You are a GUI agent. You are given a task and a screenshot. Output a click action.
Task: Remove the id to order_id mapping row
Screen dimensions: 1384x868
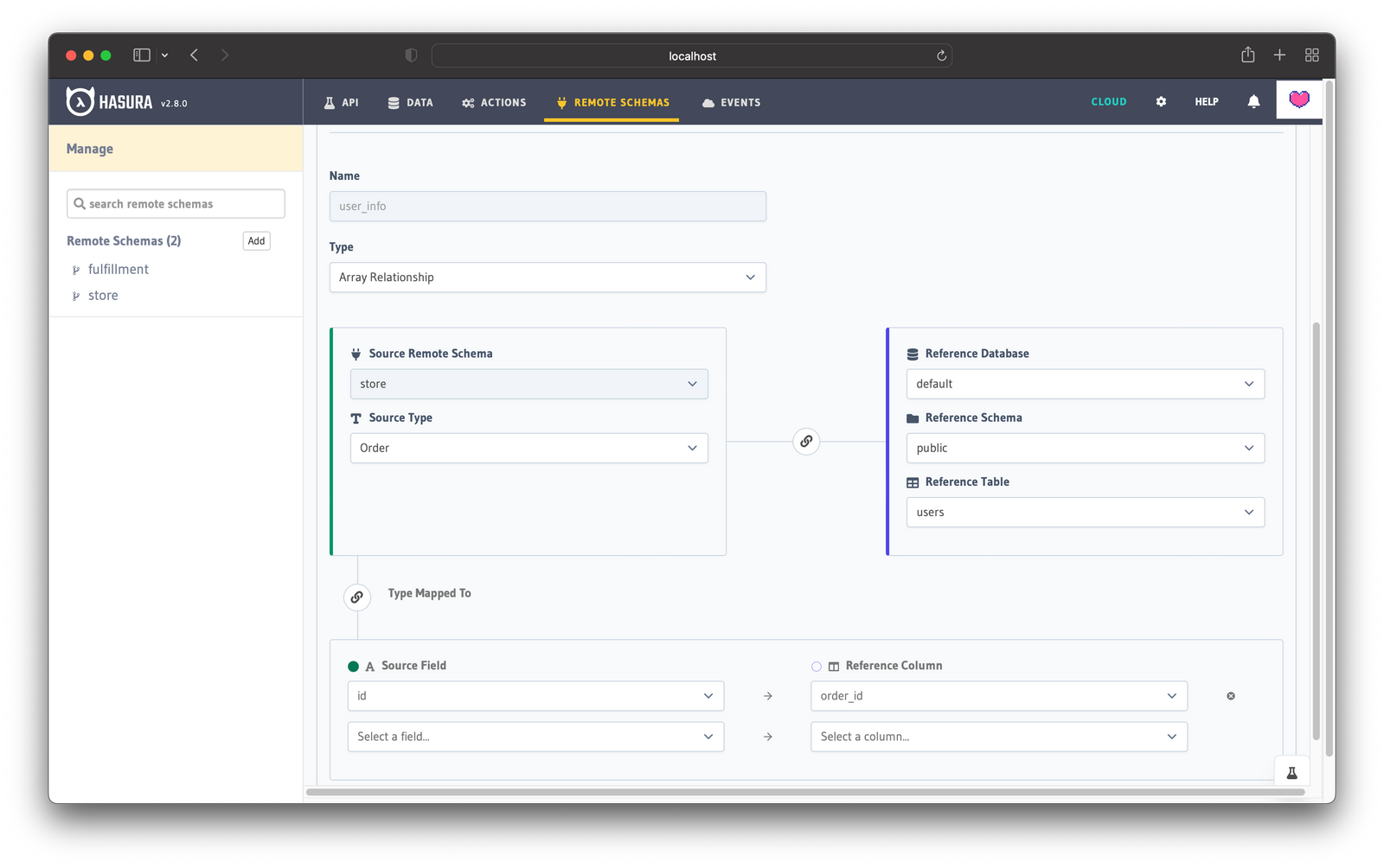point(1231,695)
